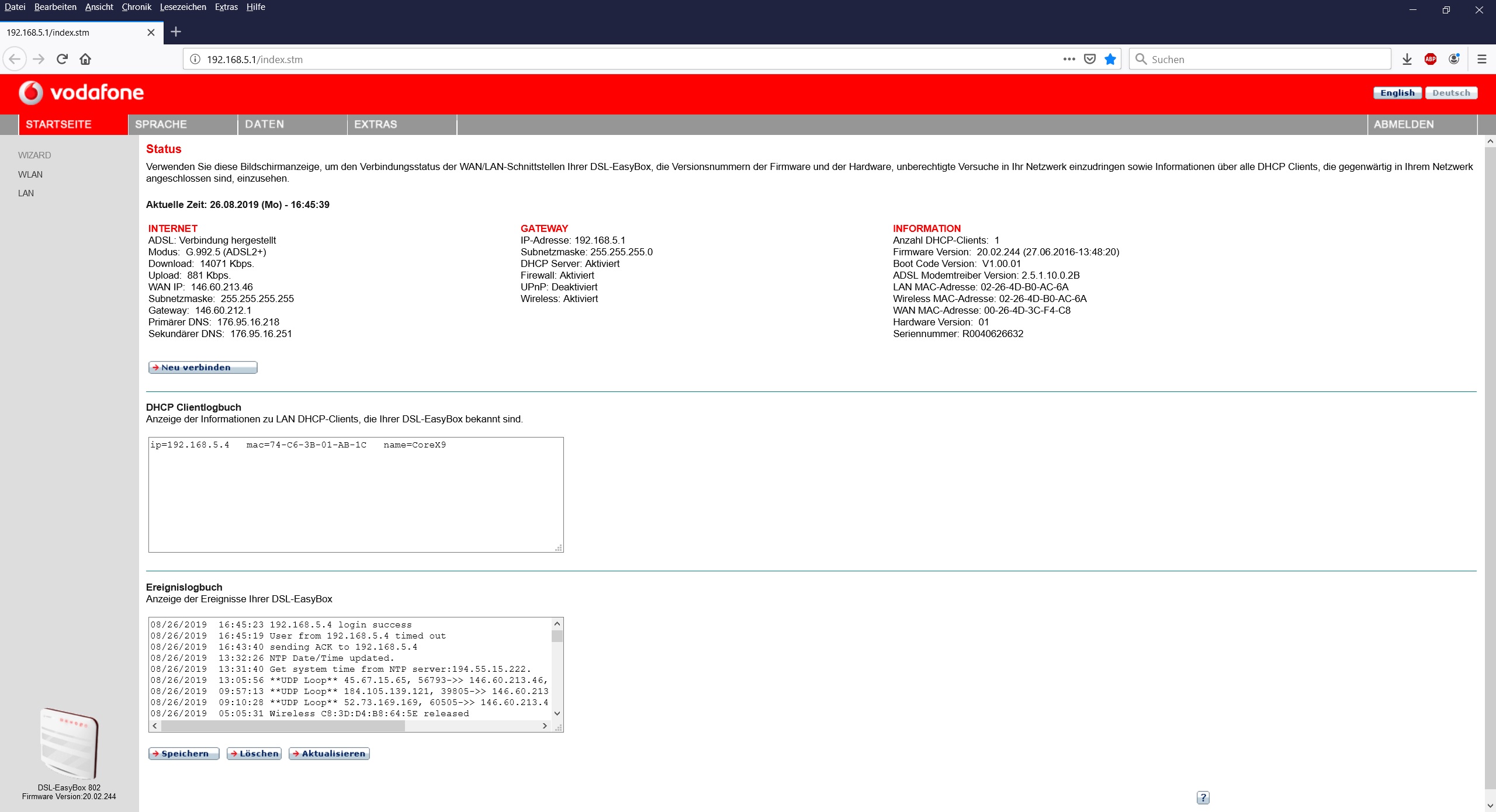The height and width of the screenshot is (812, 1496).
Task: Click the event log horizontal scrollbar
Action: 283,726
